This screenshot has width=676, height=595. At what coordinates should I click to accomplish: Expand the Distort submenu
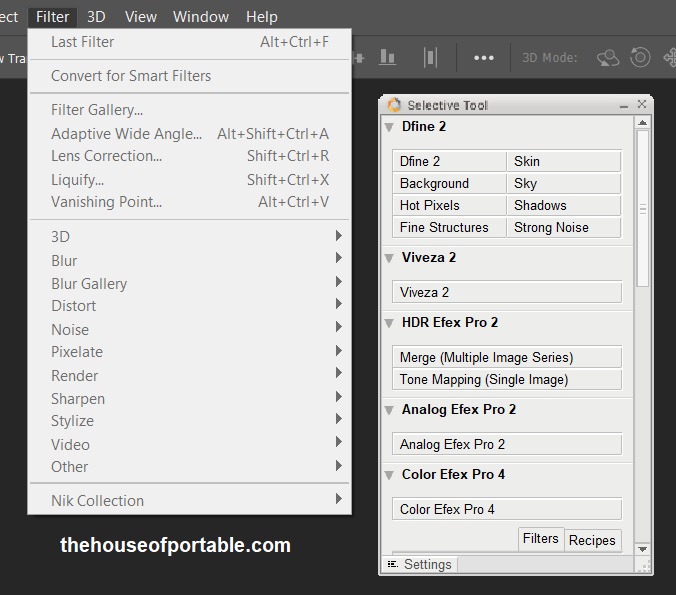pyautogui.click(x=190, y=306)
